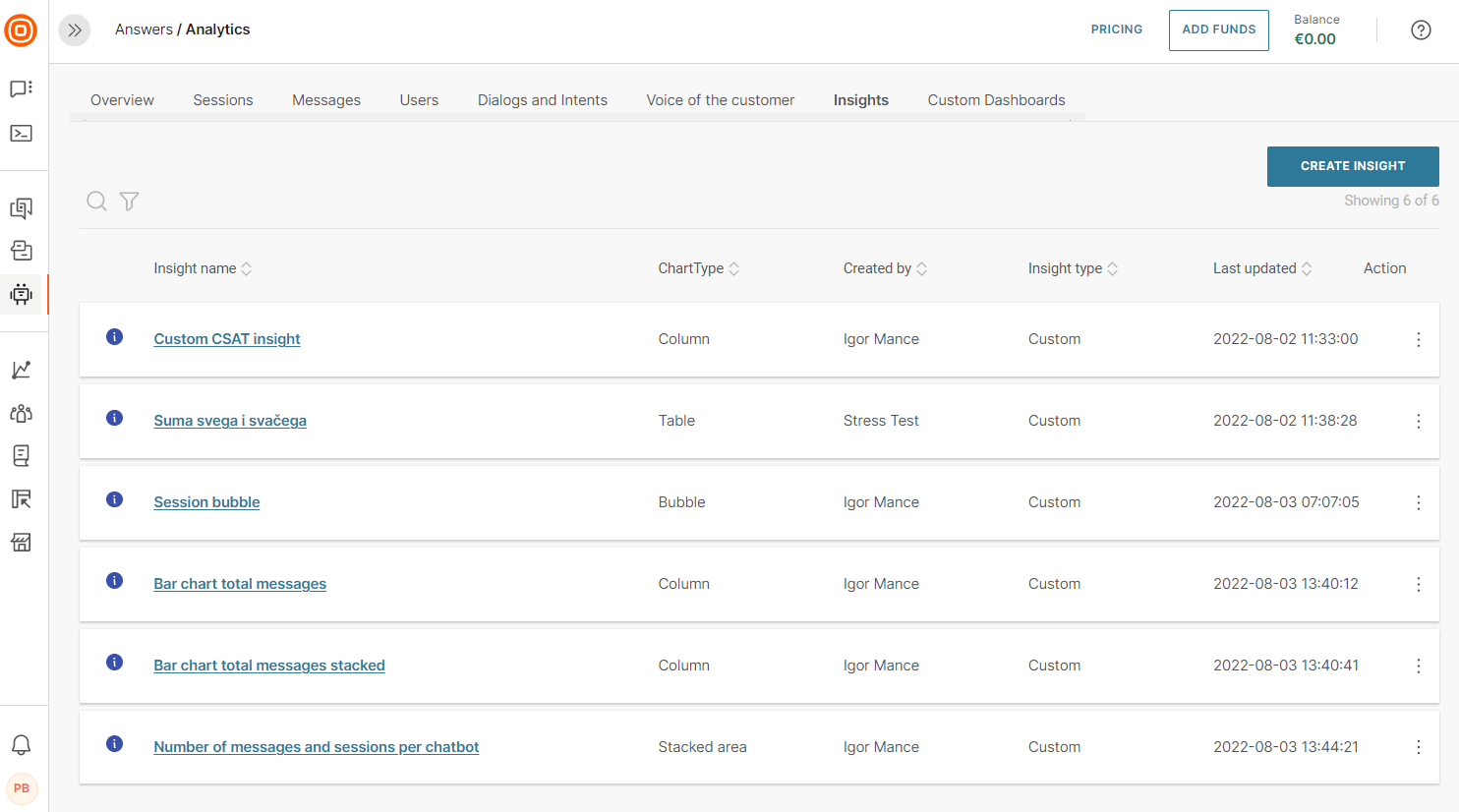Click the CREATE INSIGHT button

[1353, 166]
